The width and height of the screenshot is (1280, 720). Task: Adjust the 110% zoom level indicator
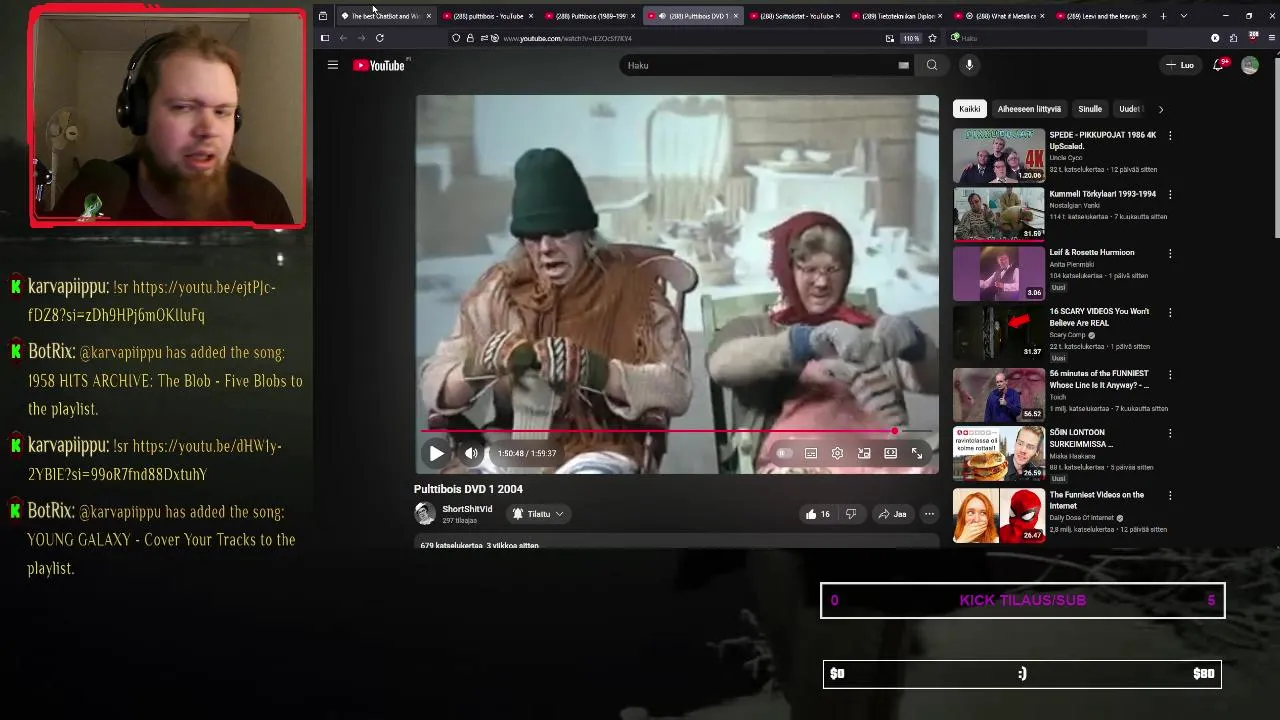coord(911,38)
